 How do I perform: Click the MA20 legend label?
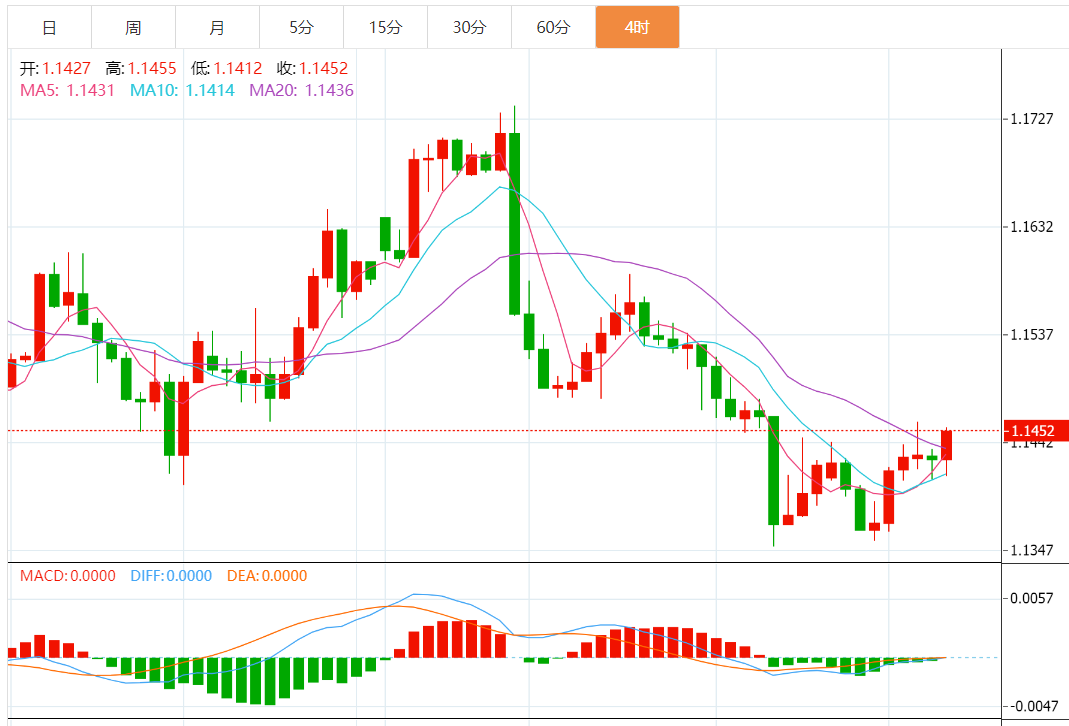(x=301, y=90)
